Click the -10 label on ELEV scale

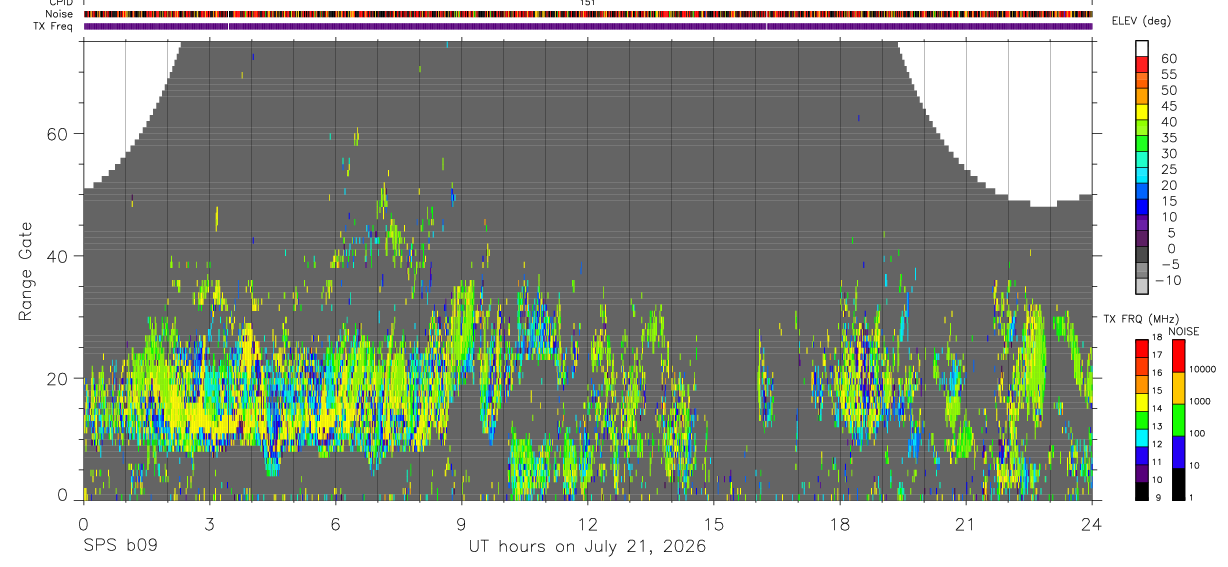pyautogui.click(x=1165, y=281)
